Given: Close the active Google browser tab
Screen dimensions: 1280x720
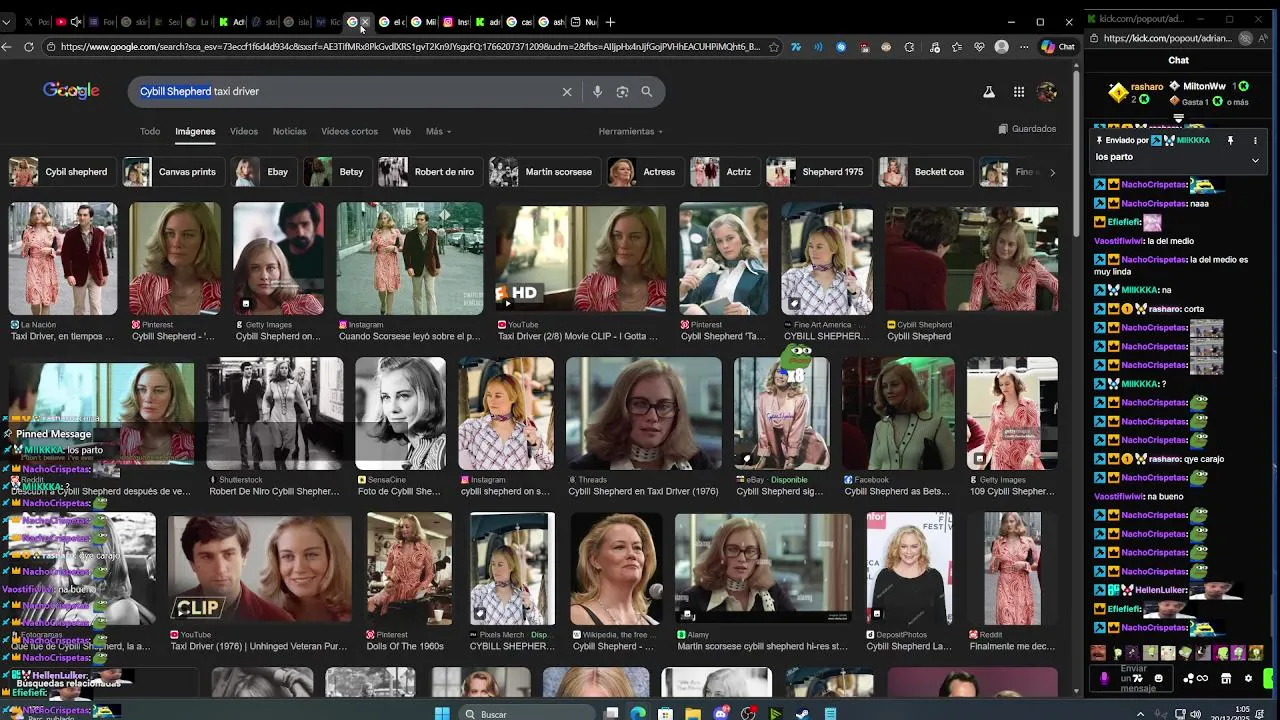Looking at the screenshot, I should (x=365, y=22).
